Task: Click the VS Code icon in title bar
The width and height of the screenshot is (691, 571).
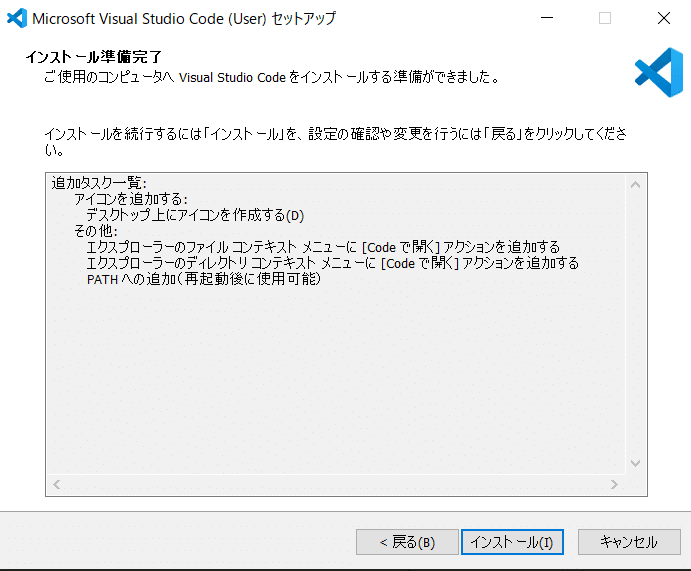Action: (17, 18)
